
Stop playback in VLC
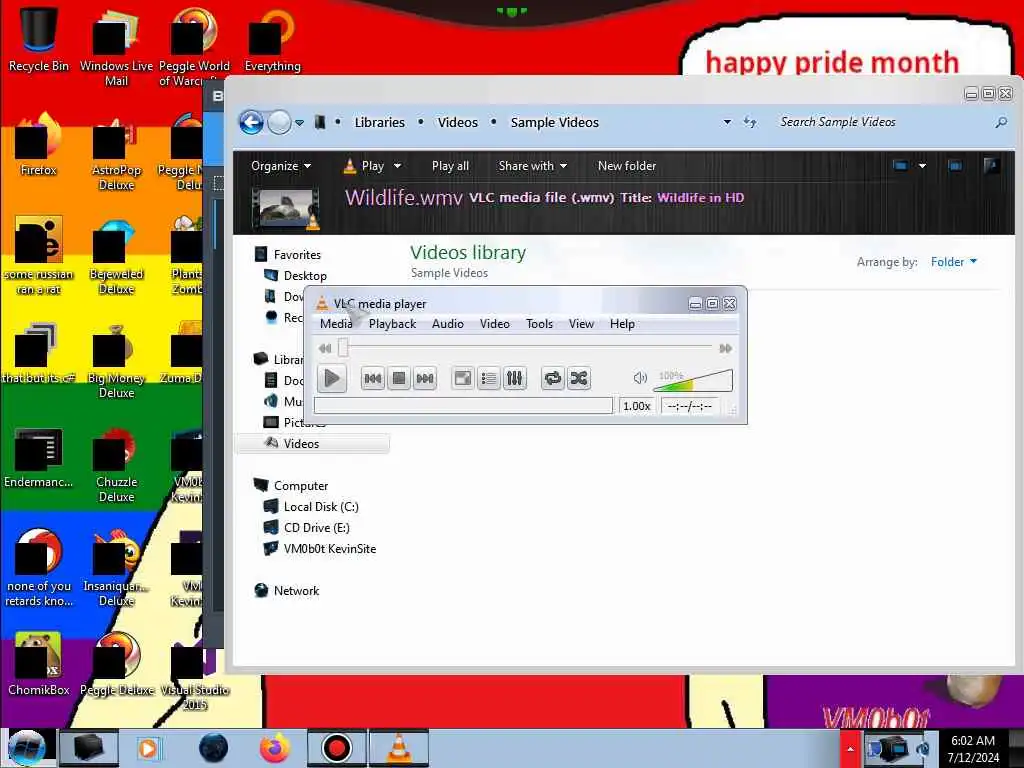[x=399, y=378]
